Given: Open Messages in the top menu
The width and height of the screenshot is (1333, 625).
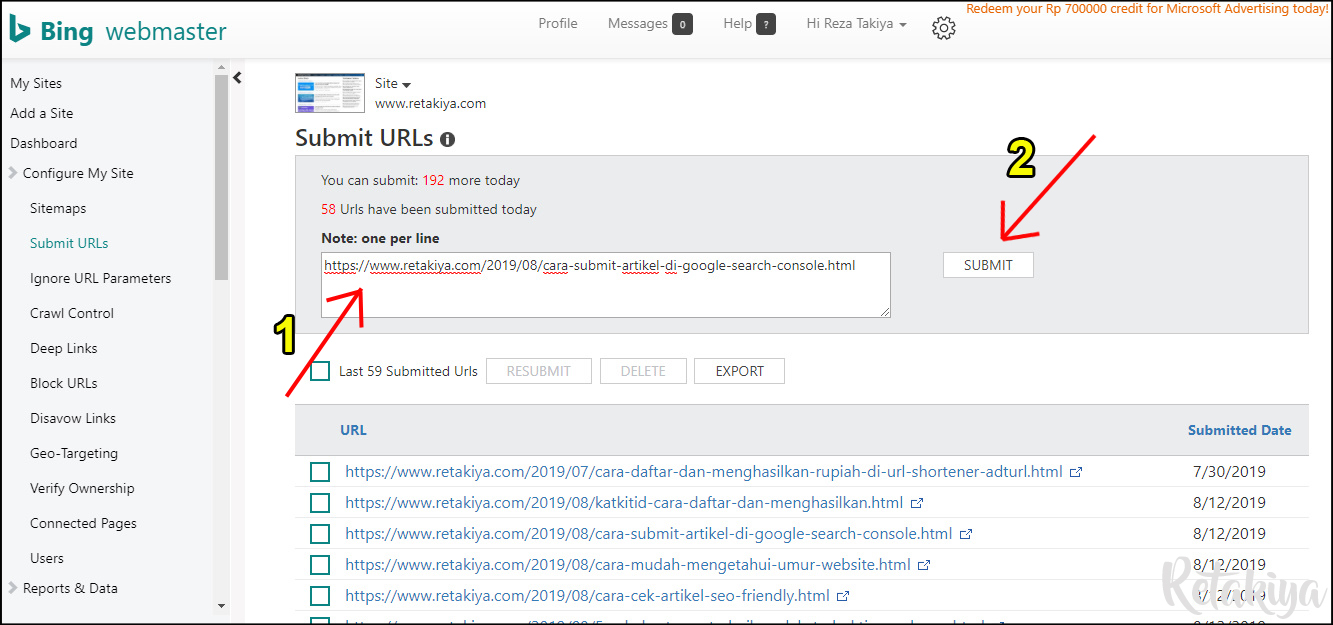Looking at the screenshot, I should 638,24.
